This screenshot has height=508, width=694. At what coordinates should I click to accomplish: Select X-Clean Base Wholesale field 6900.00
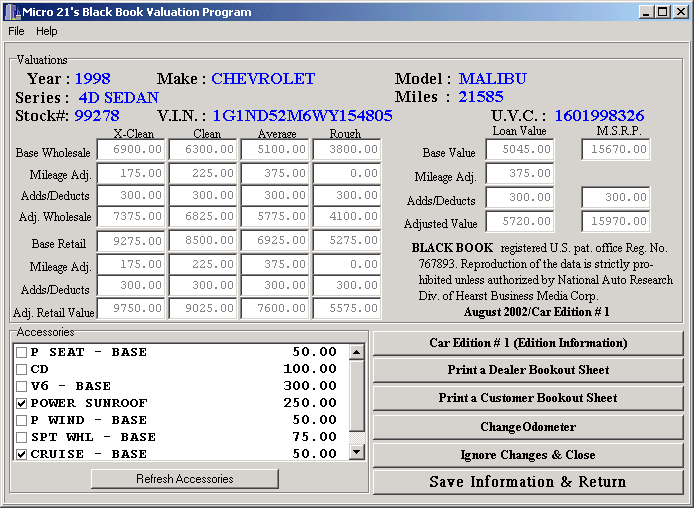131,150
